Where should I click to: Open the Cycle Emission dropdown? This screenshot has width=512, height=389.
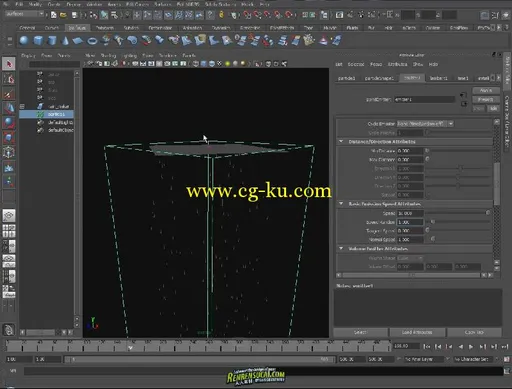[425, 124]
